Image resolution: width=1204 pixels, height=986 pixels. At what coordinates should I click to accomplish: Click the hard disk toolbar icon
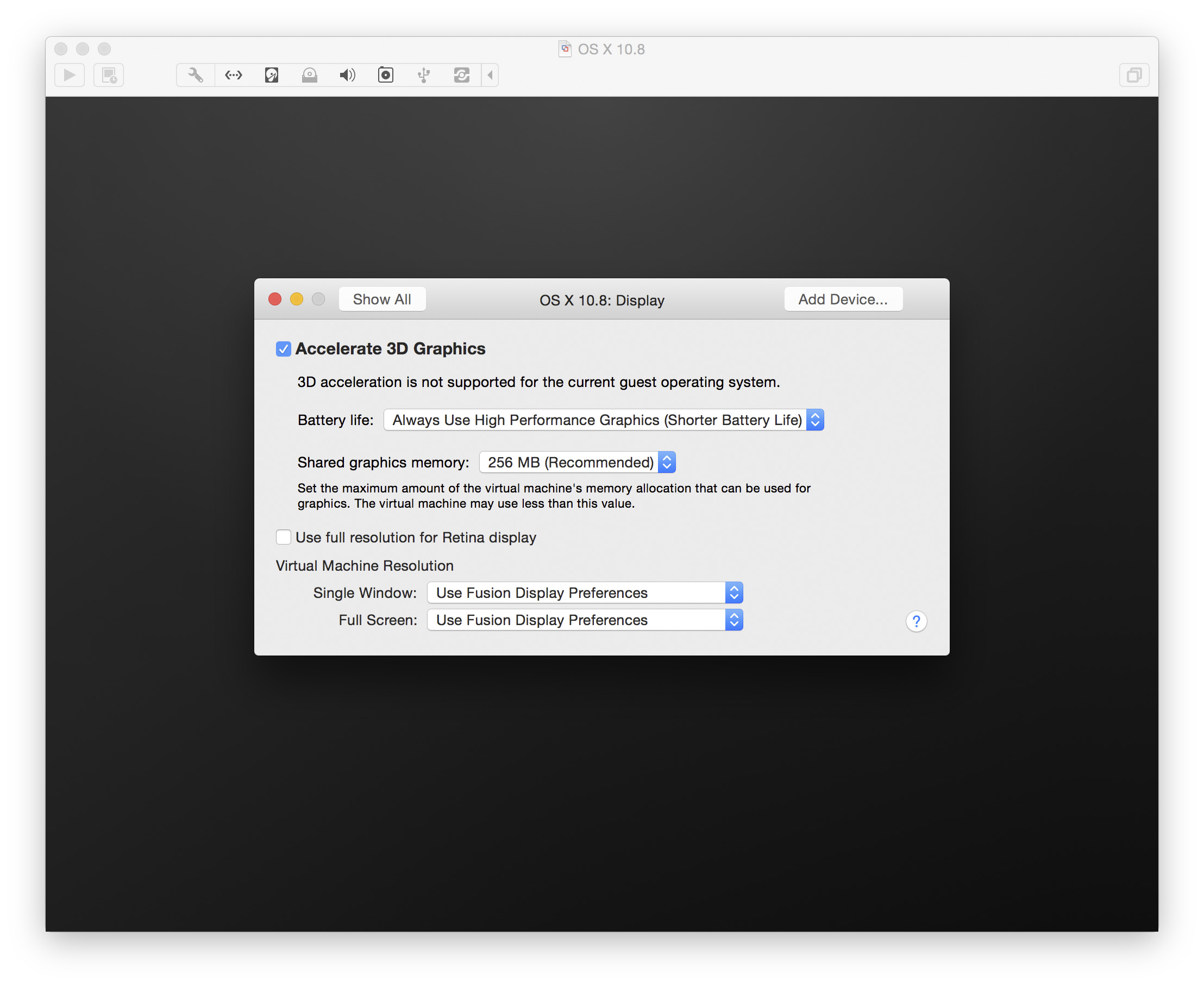click(271, 75)
